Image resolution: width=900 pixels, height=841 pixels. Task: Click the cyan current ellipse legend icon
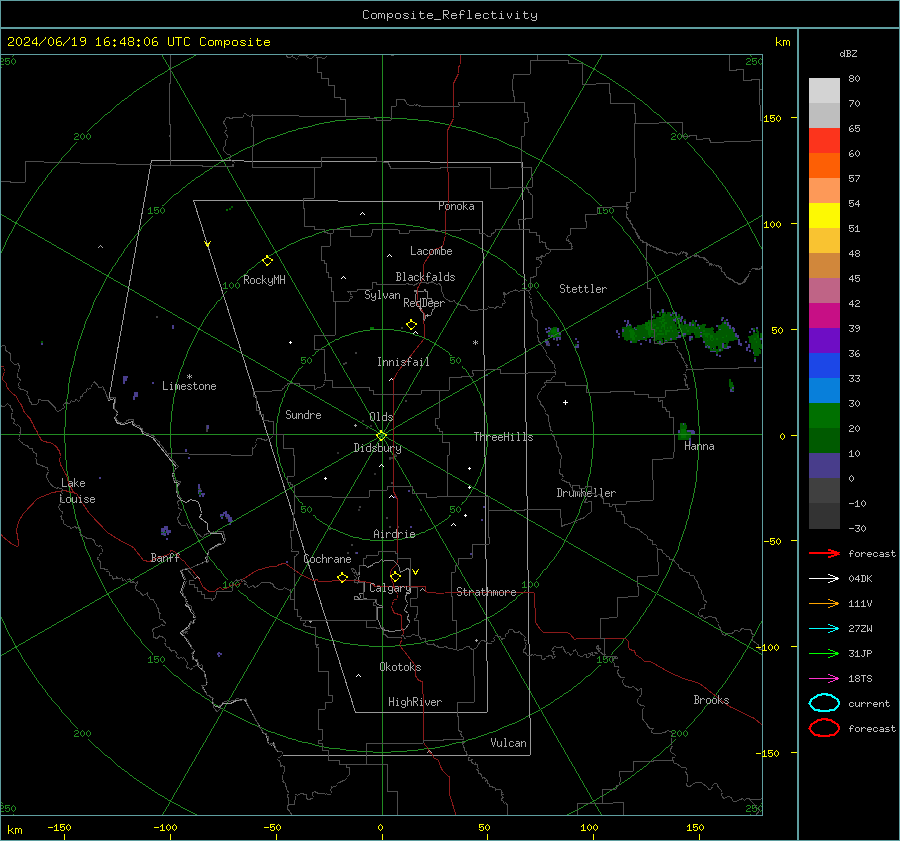point(824,703)
